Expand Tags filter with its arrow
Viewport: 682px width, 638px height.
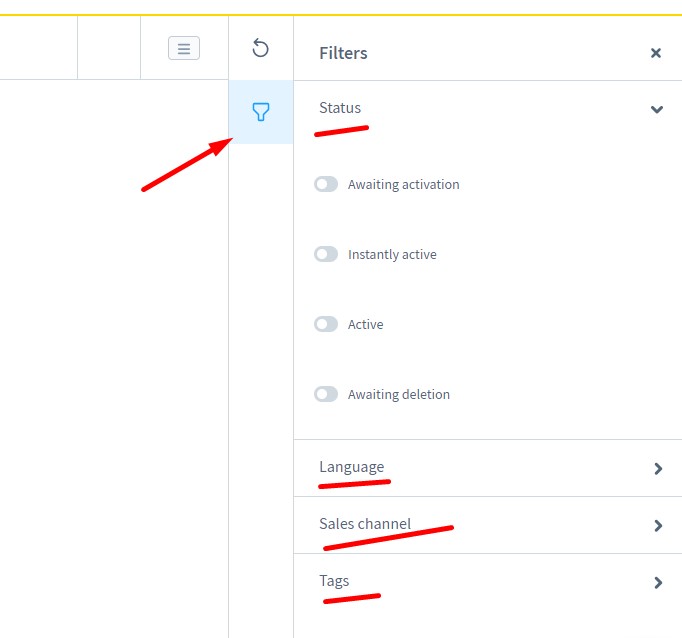(658, 582)
